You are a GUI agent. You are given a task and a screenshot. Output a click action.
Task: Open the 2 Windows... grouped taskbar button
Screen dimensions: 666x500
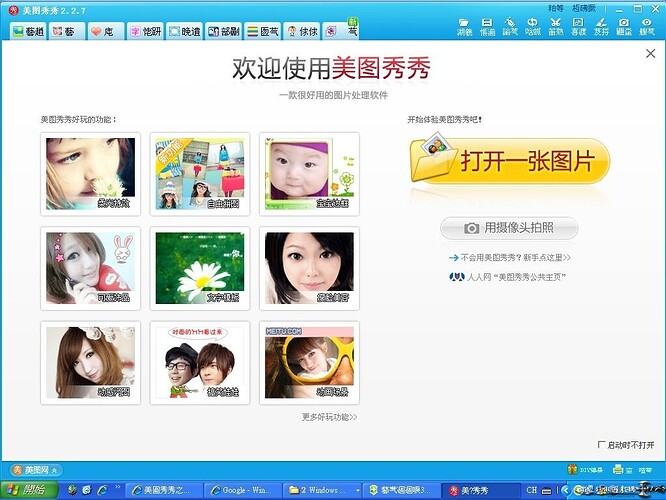tap(322, 490)
